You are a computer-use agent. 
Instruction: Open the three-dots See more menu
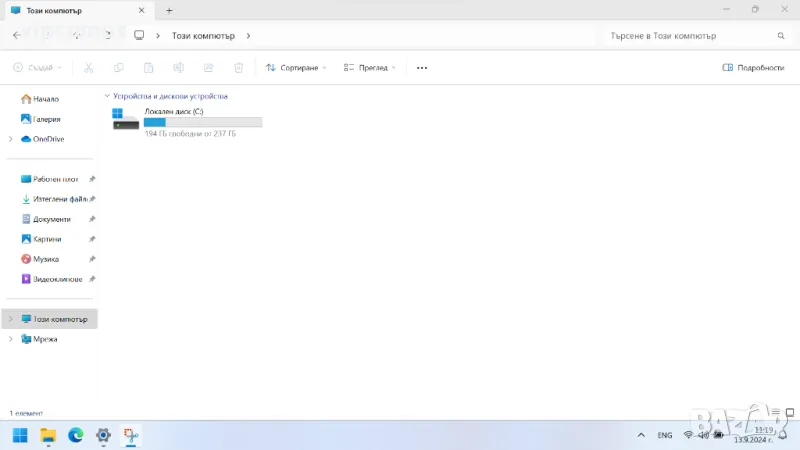pyautogui.click(x=421, y=67)
